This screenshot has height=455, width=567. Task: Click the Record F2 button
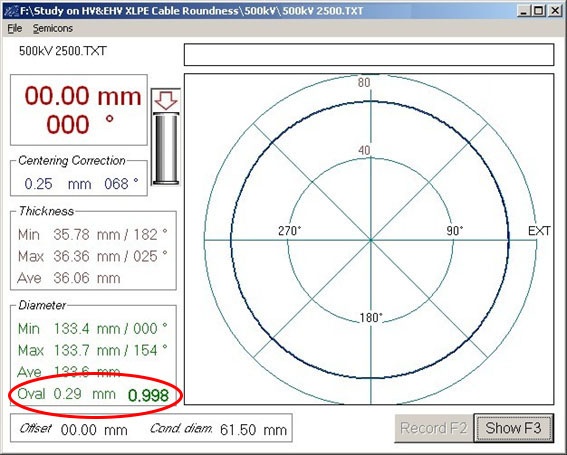point(434,428)
